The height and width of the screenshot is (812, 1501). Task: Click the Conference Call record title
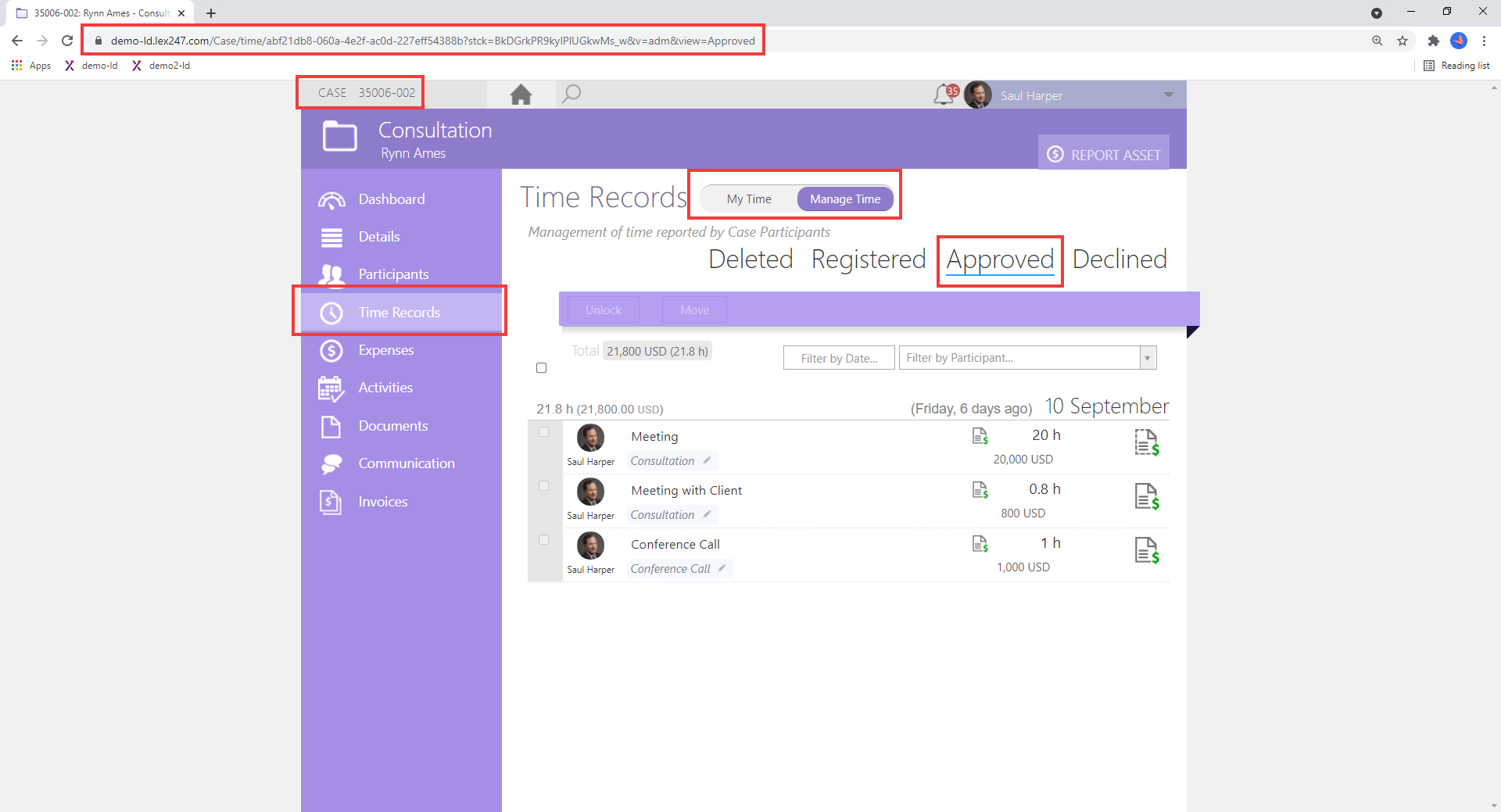click(x=675, y=545)
